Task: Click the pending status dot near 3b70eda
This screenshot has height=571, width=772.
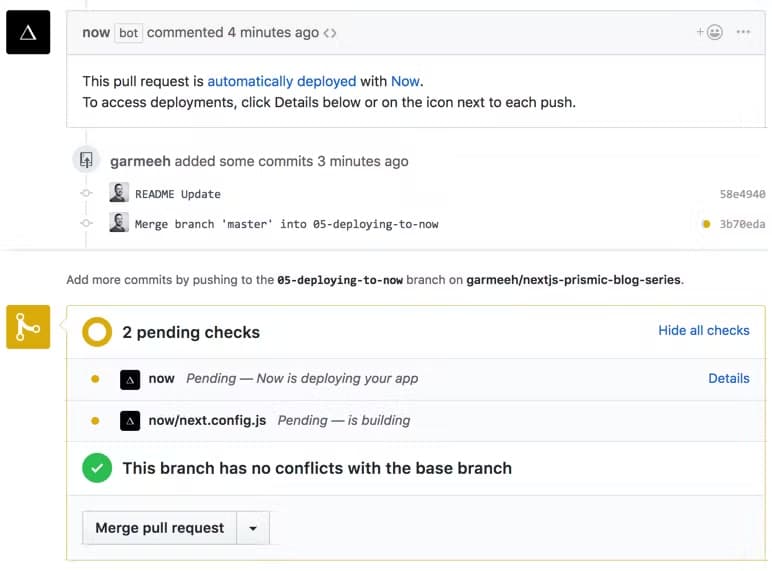Action: tap(706, 224)
